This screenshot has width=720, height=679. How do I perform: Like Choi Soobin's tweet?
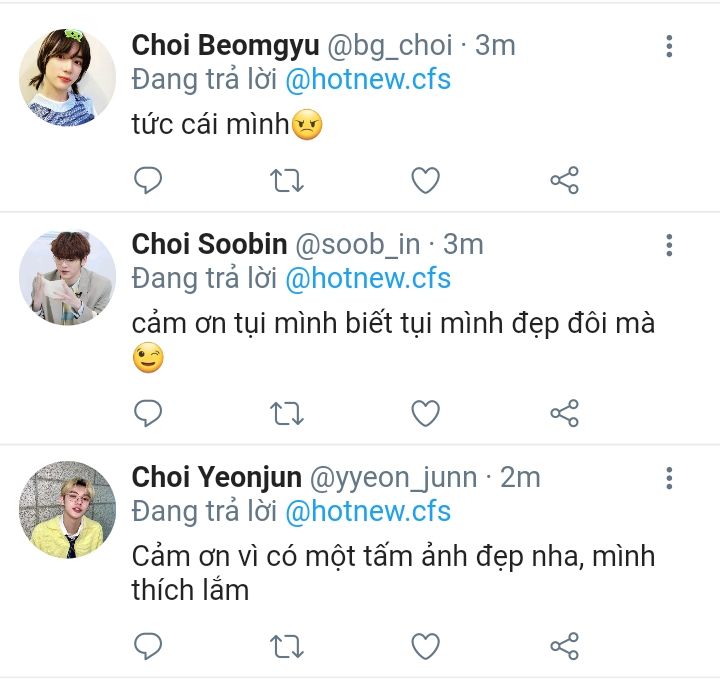[x=426, y=413]
